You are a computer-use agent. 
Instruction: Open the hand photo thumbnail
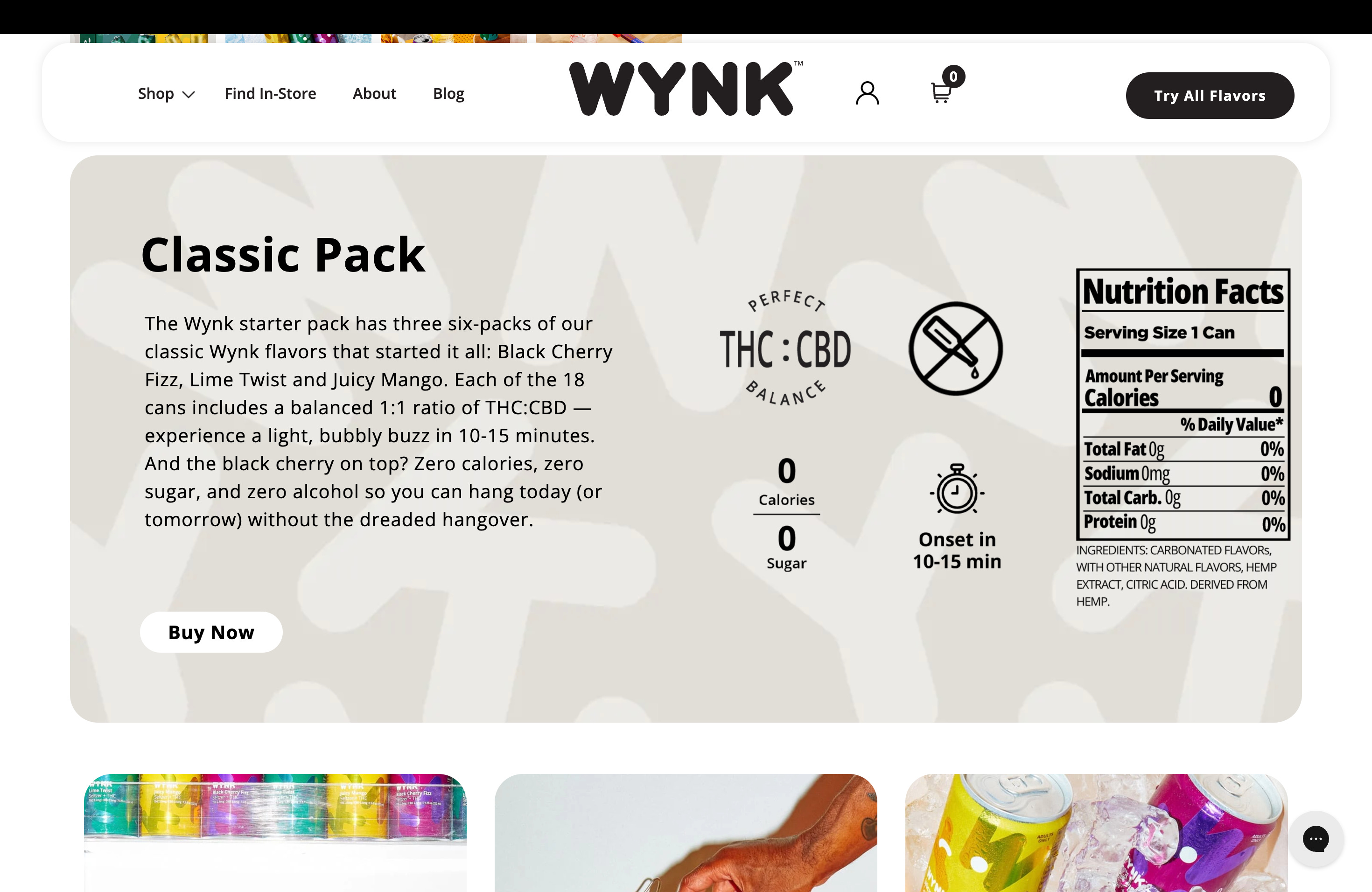pos(686,833)
